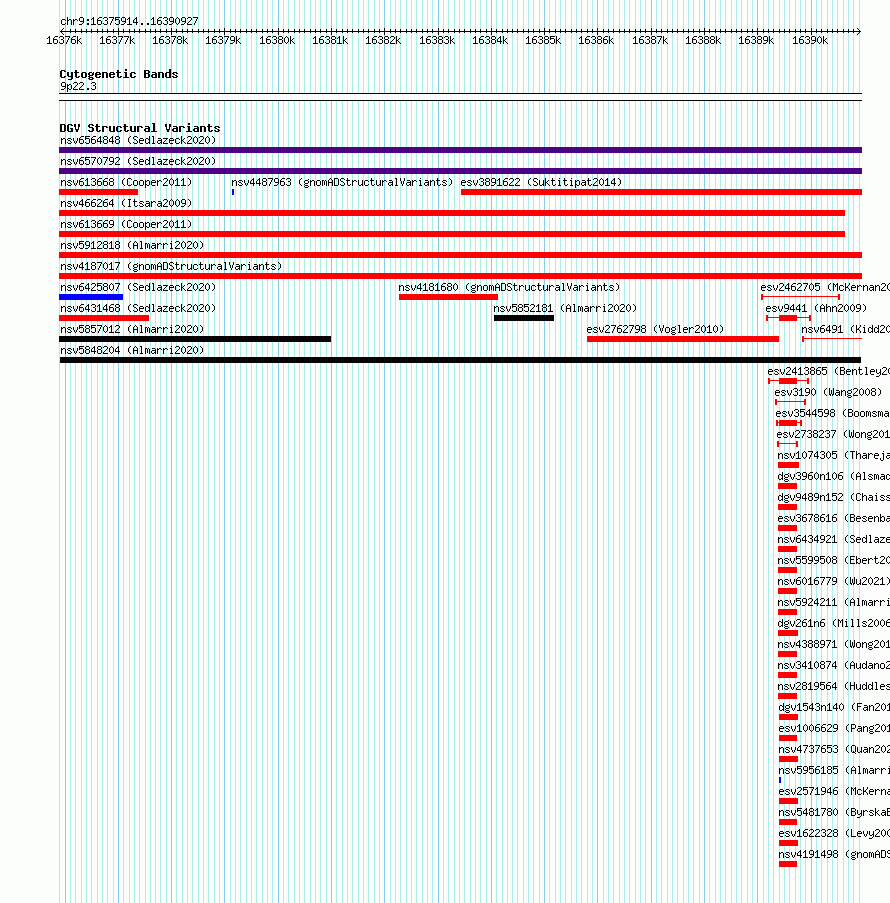Select nsv613669 (Cooper2011) label

tap(126, 225)
